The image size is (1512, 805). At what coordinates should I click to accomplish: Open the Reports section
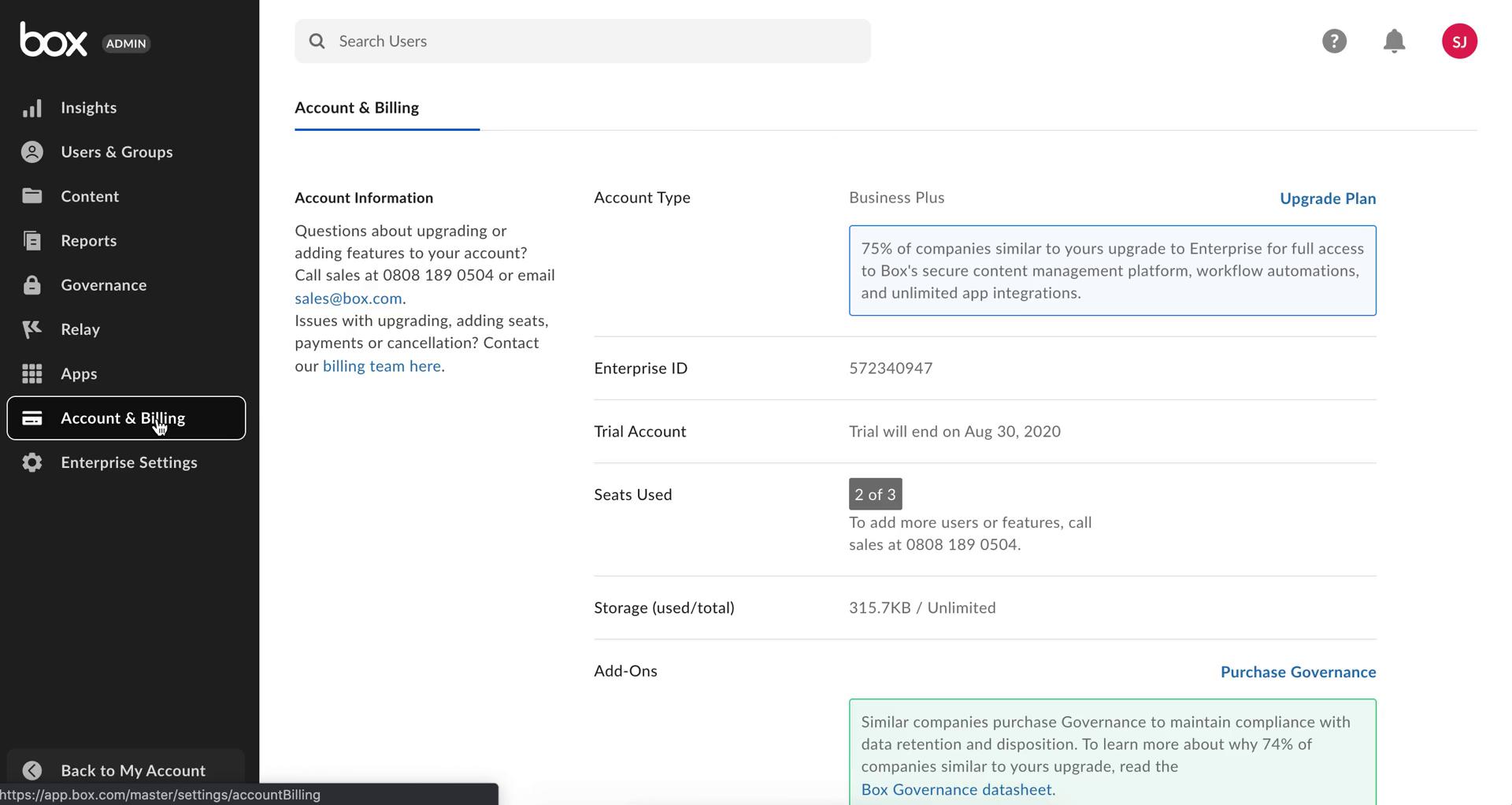[x=89, y=241]
